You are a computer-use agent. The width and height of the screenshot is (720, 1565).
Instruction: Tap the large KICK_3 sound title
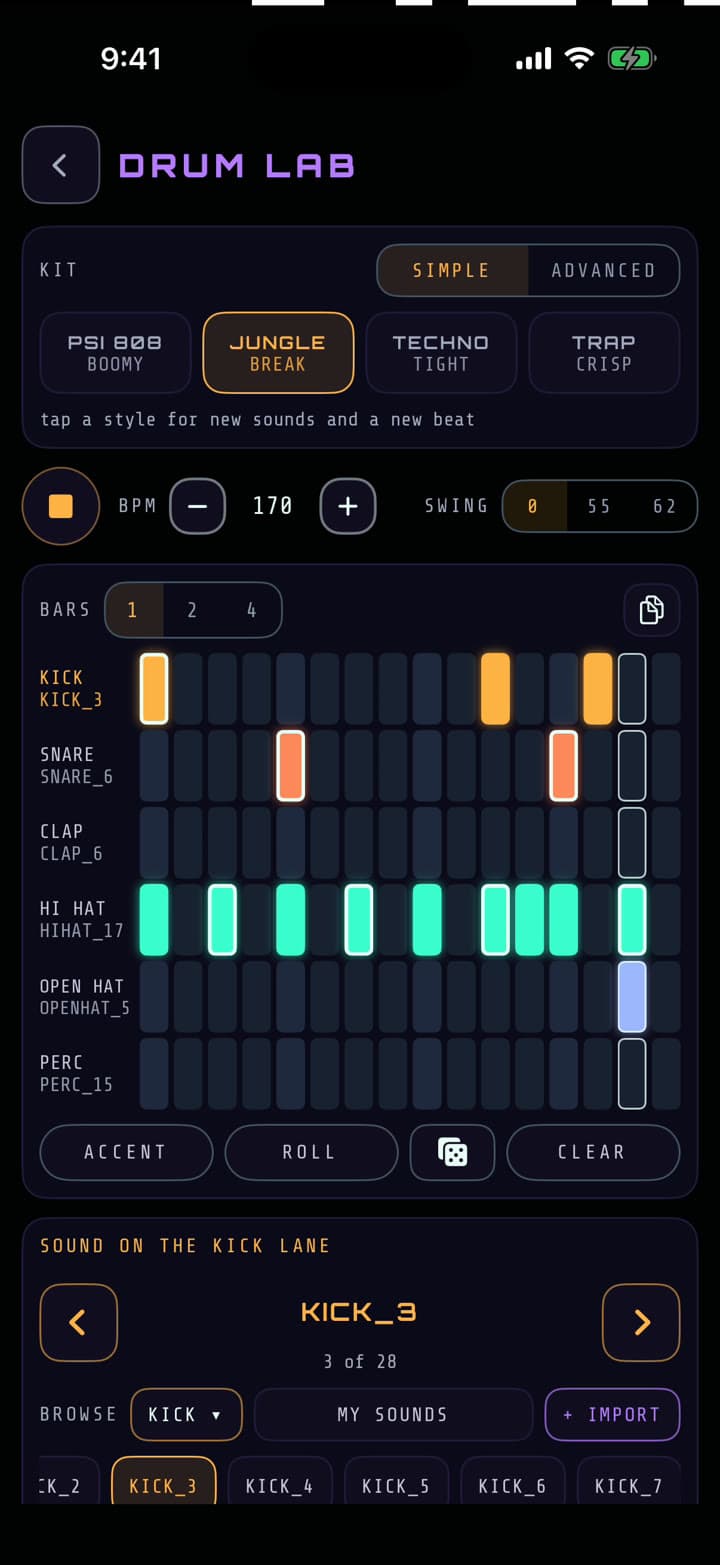(x=359, y=1311)
